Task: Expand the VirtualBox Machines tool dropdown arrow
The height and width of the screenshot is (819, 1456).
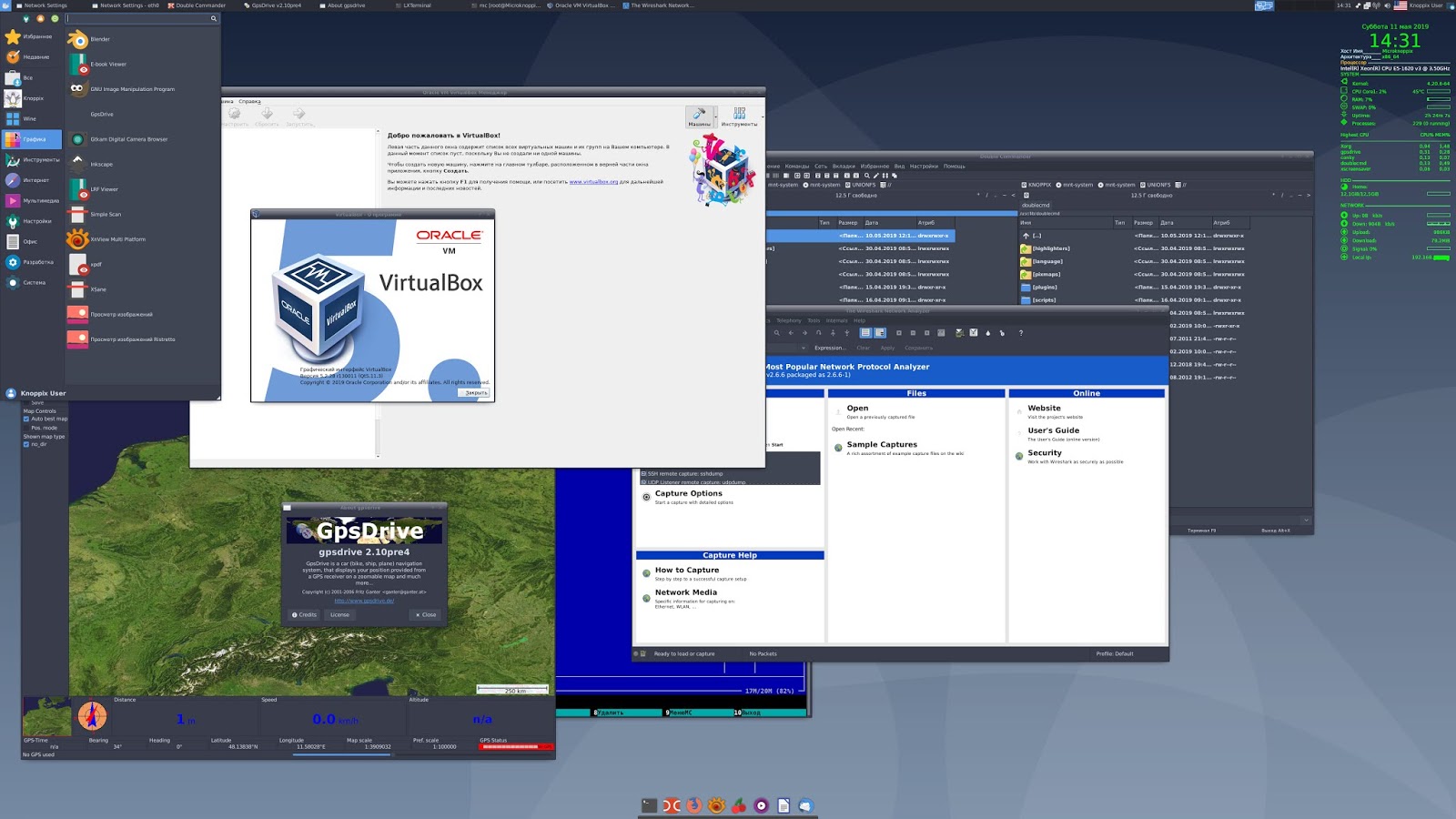Action: tap(715, 117)
